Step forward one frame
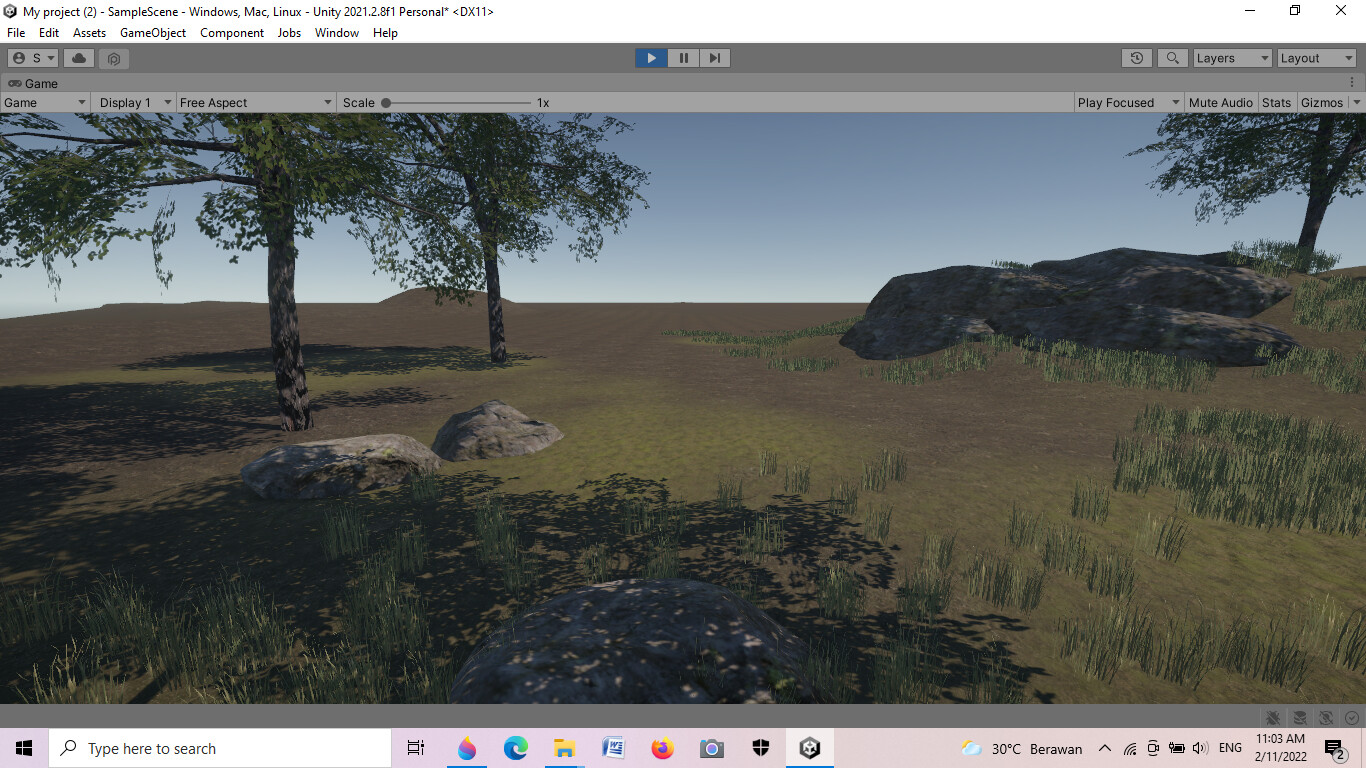 pyautogui.click(x=714, y=57)
